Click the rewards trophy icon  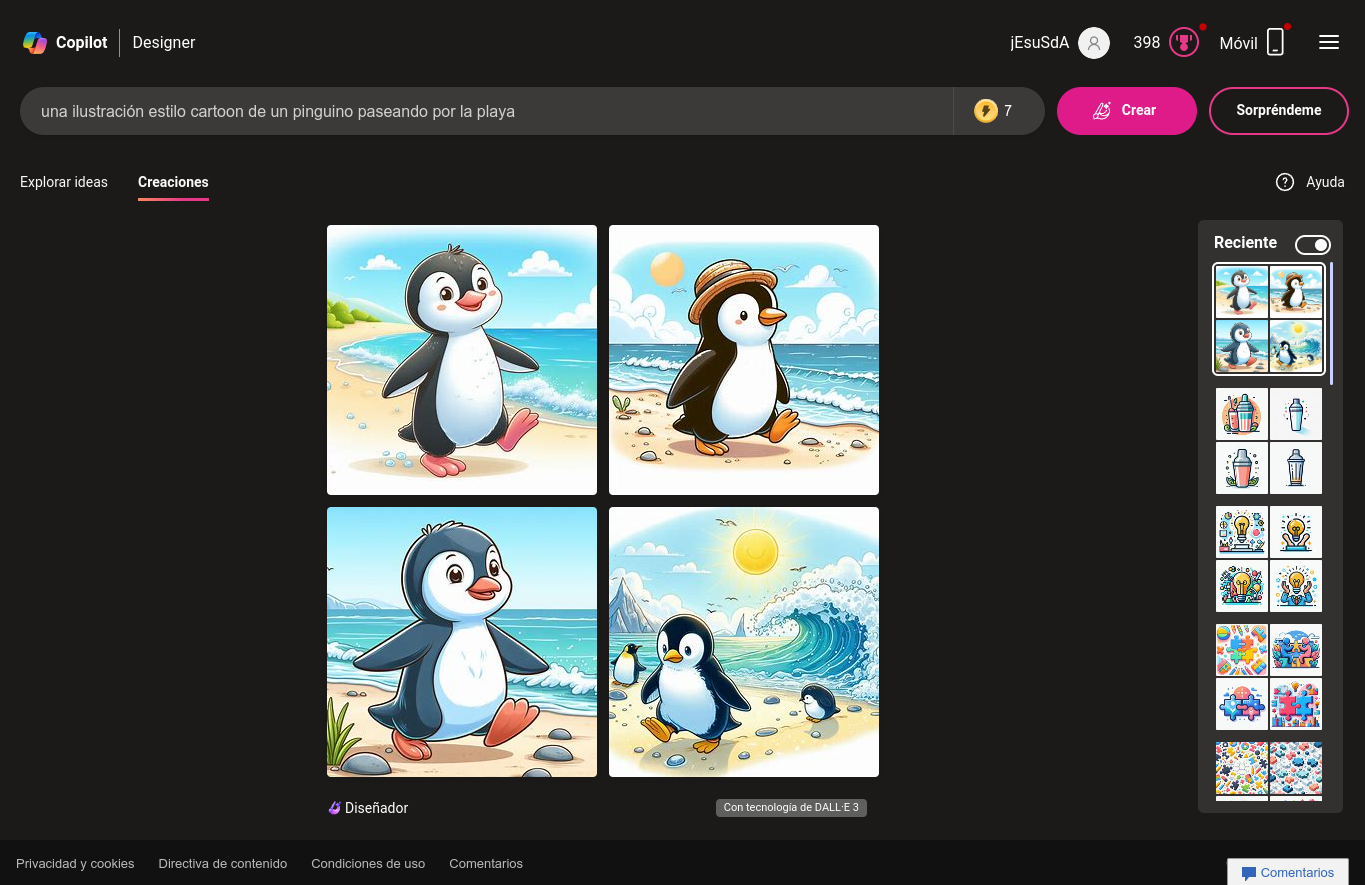[x=1184, y=43]
